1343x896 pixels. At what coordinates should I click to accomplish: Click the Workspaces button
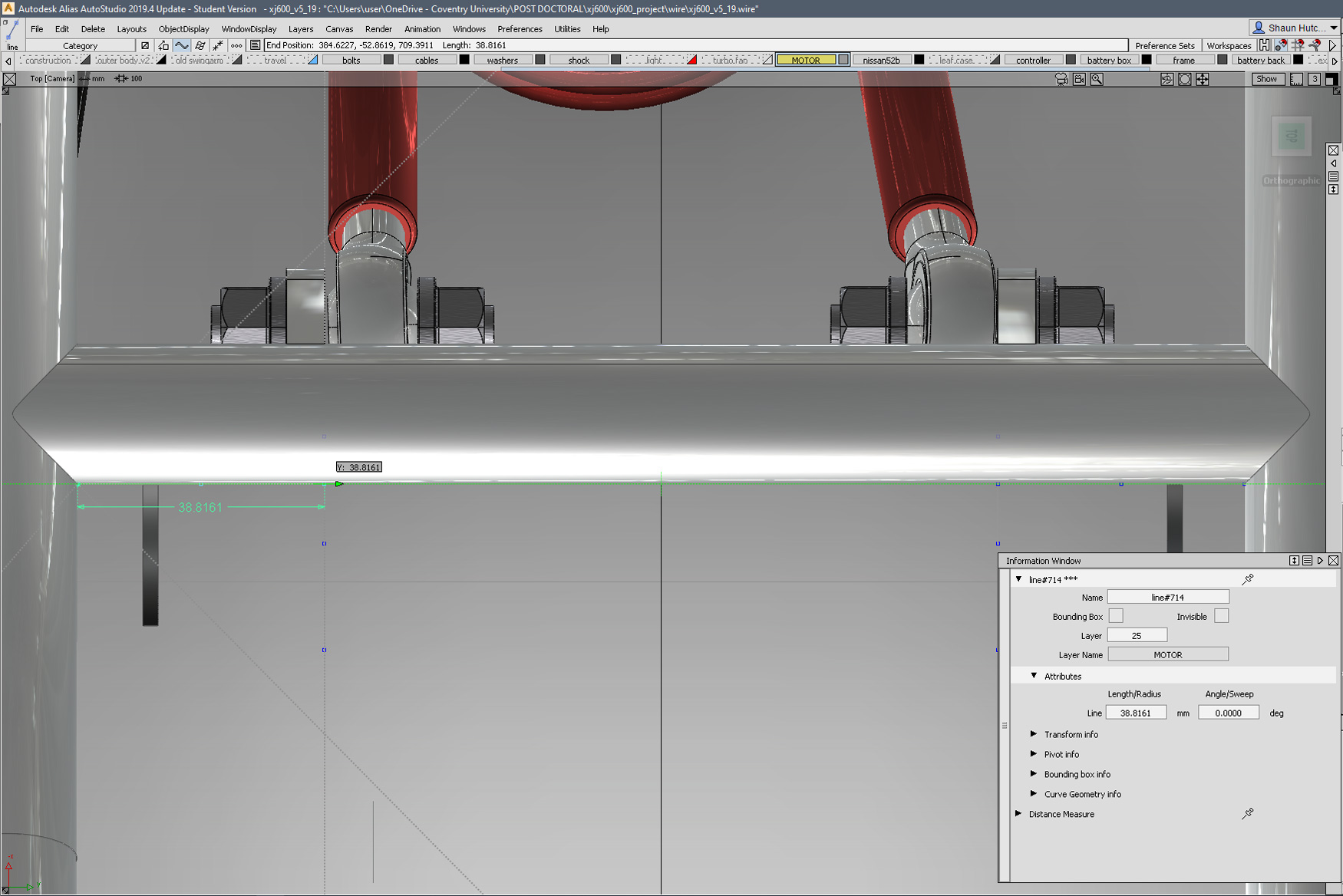(x=1228, y=46)
